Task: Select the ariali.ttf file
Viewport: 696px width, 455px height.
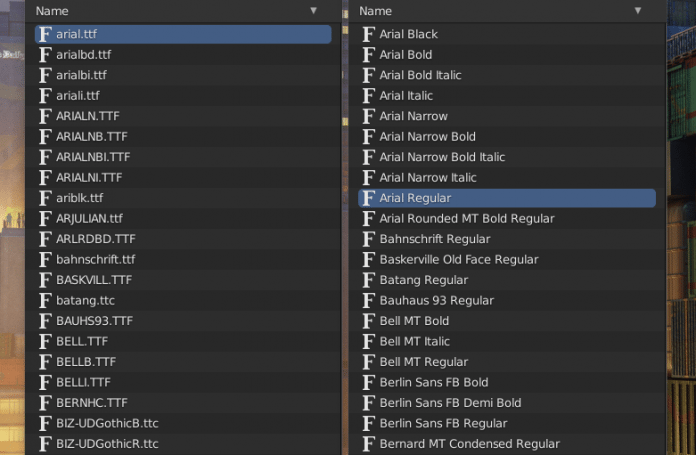Action: pyautogui.click(x=183, y=95)
